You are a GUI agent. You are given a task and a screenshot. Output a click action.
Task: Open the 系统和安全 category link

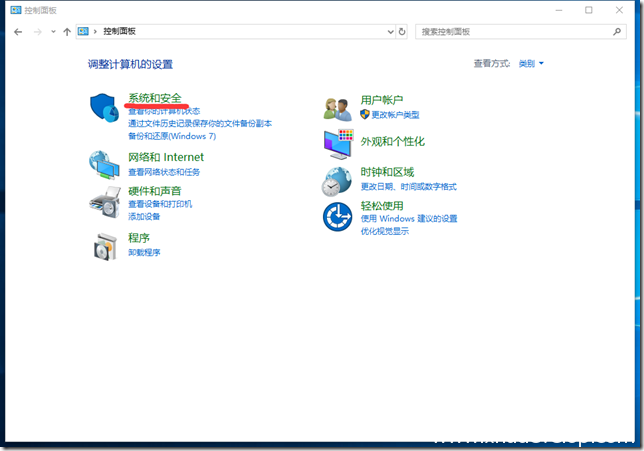[x=155, y=99]
